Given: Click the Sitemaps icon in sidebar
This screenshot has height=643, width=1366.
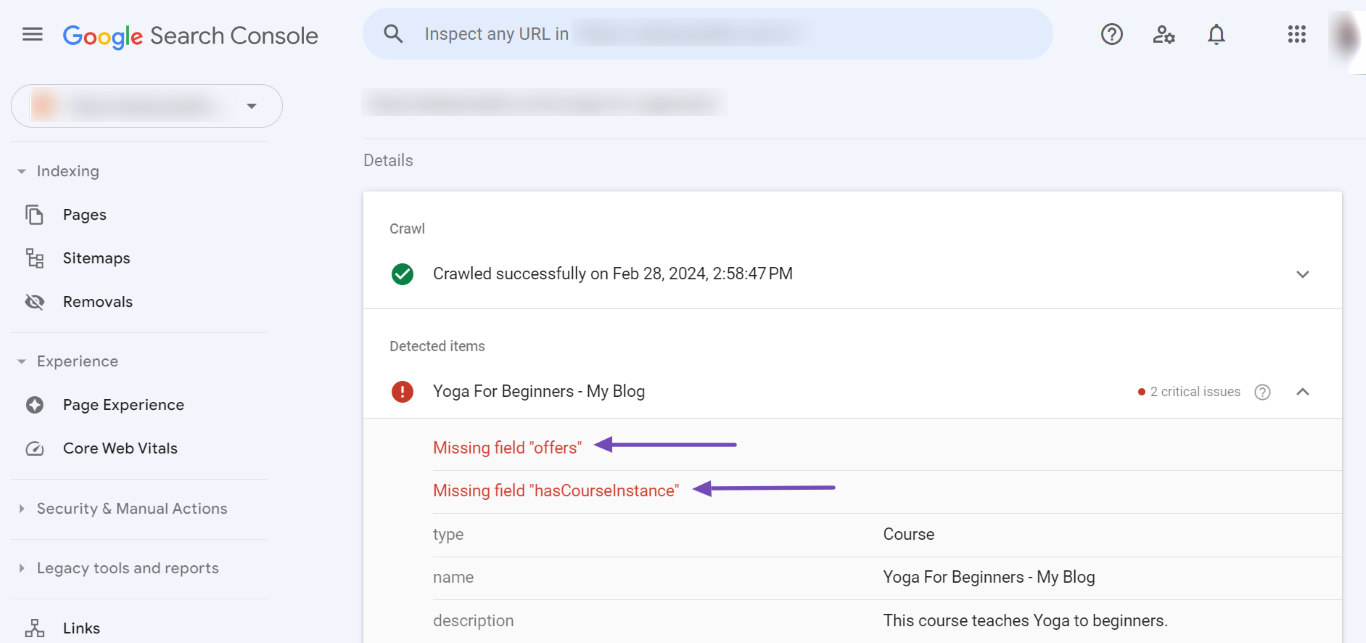Looking at the screenshot, I should tap(35, 258).
